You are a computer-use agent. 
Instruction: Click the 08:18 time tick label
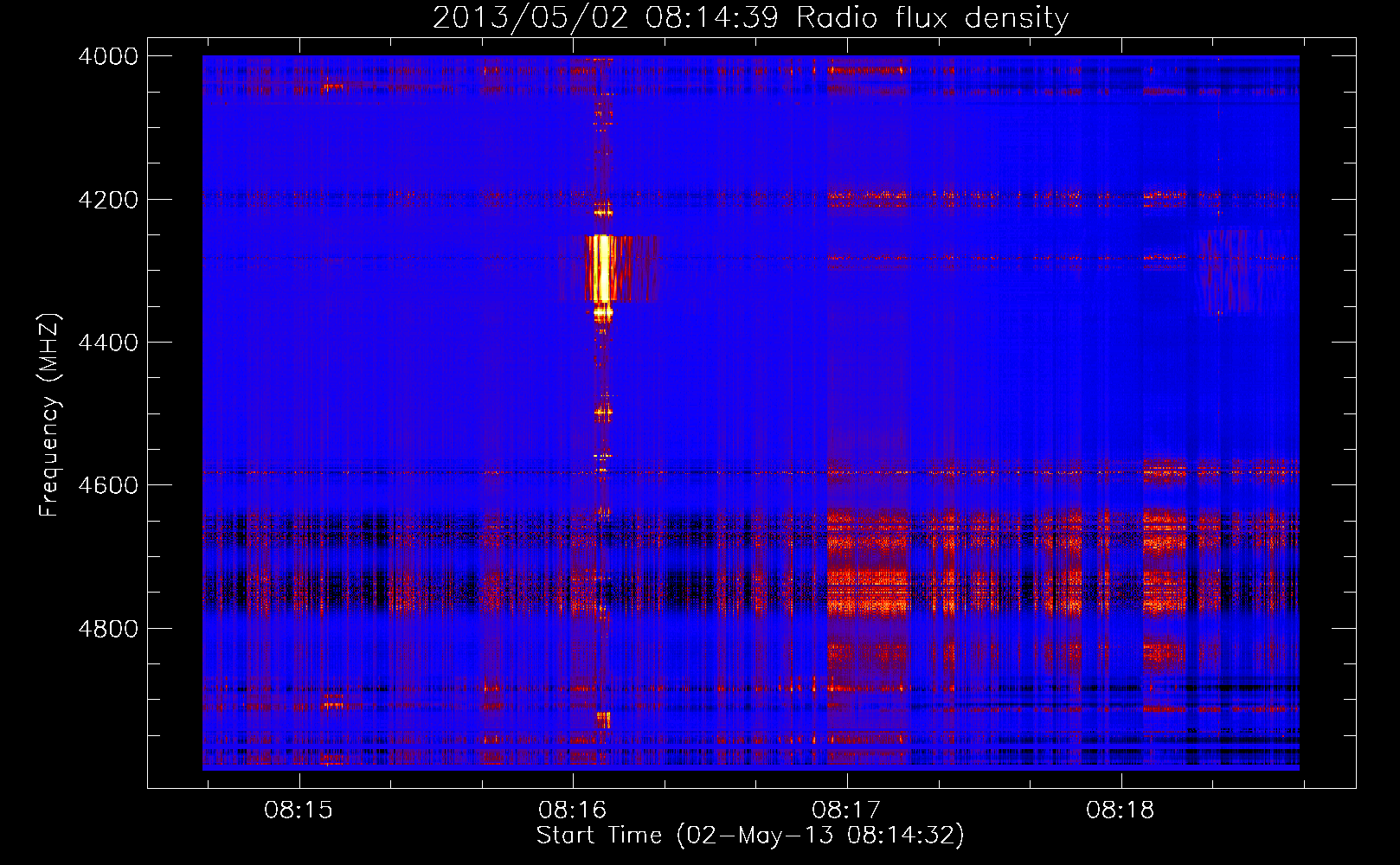[x=1121, y=811]
